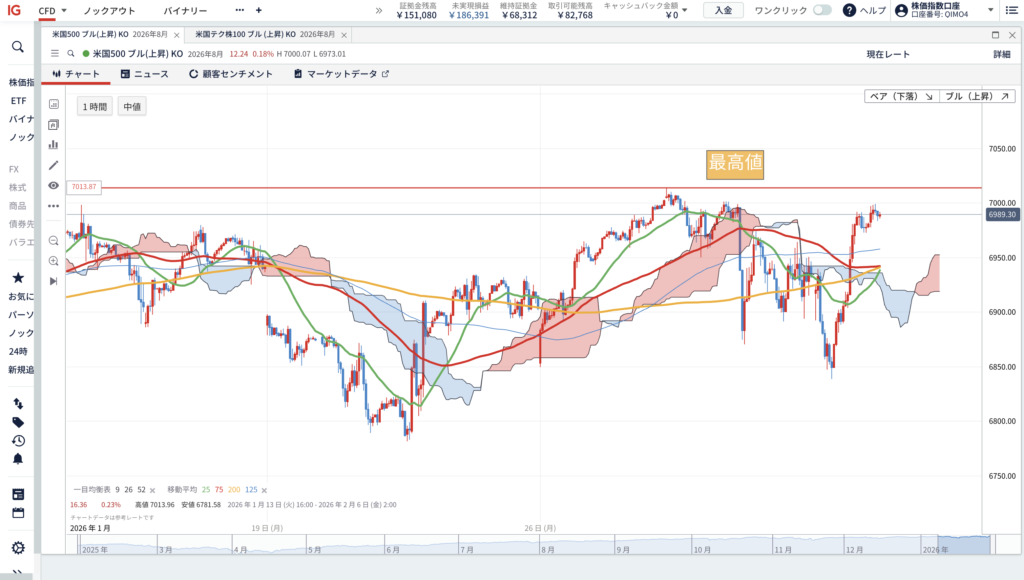1024x580 pixels.
Task: Zoom out on the chart with magnifier minus
Action: point(53,241)
